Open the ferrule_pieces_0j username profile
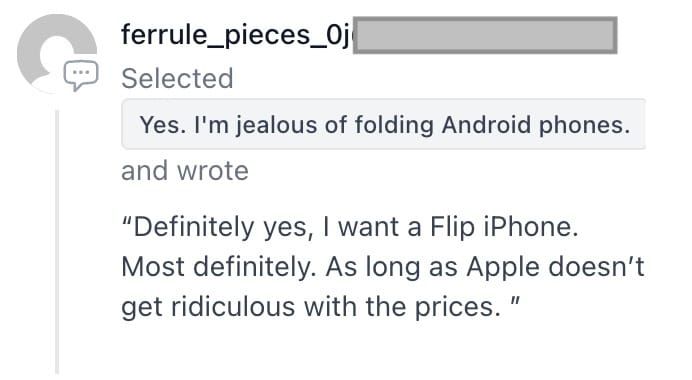This screenshot has width=692, height=380. 237,35
